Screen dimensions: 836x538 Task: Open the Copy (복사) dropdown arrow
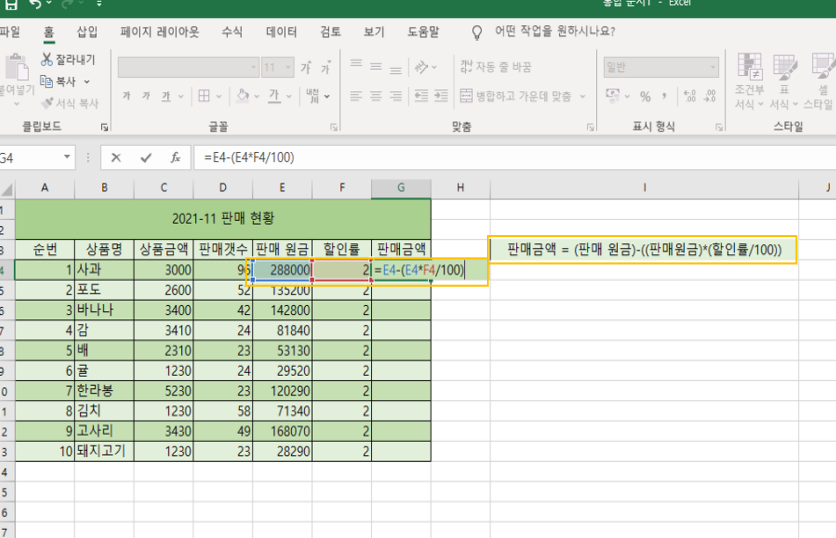point(86,82)
